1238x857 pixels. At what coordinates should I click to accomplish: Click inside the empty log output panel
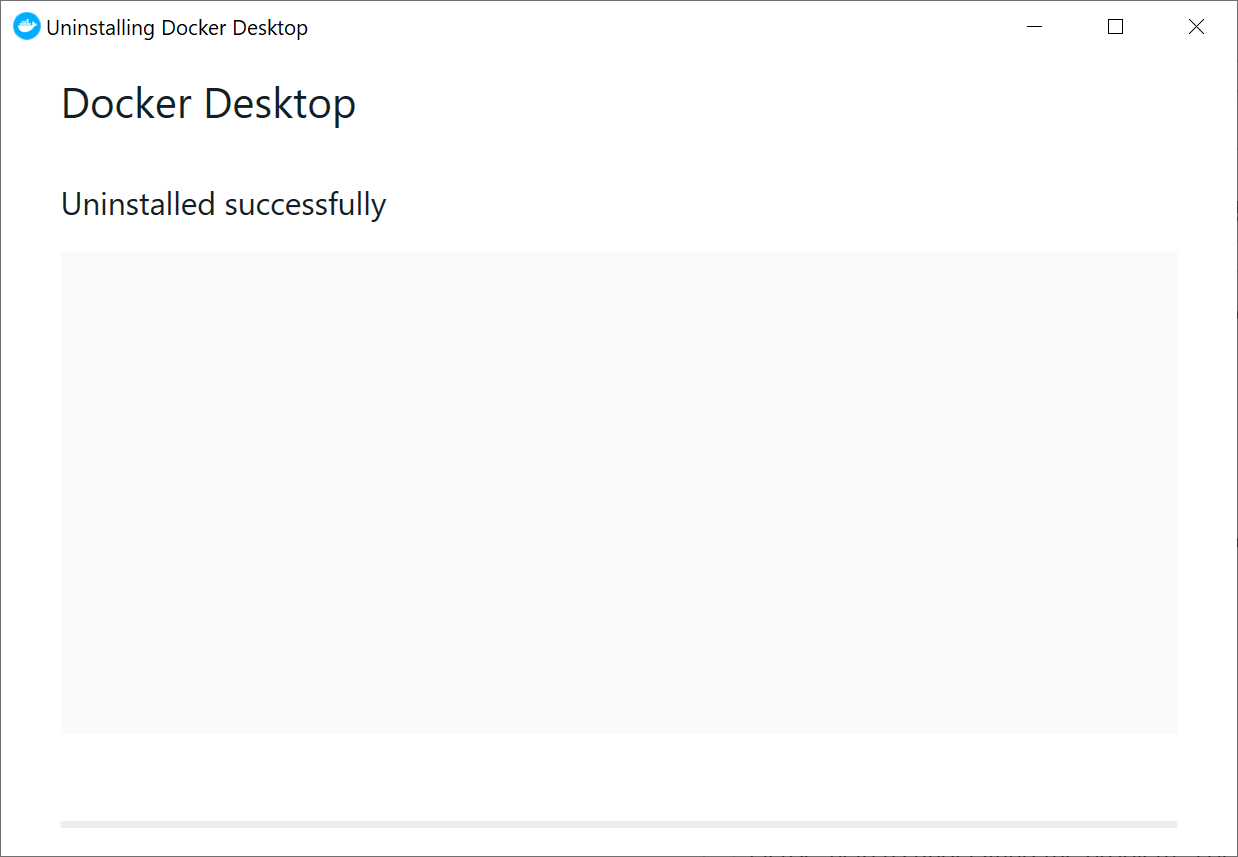pyautogui.click(x=619, y=490)
